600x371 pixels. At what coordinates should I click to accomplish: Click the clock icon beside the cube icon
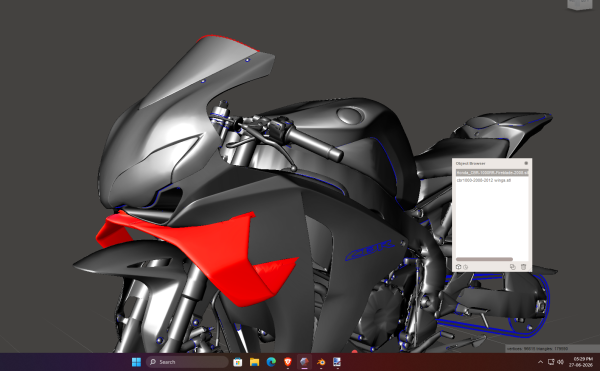tap(465, 267)
